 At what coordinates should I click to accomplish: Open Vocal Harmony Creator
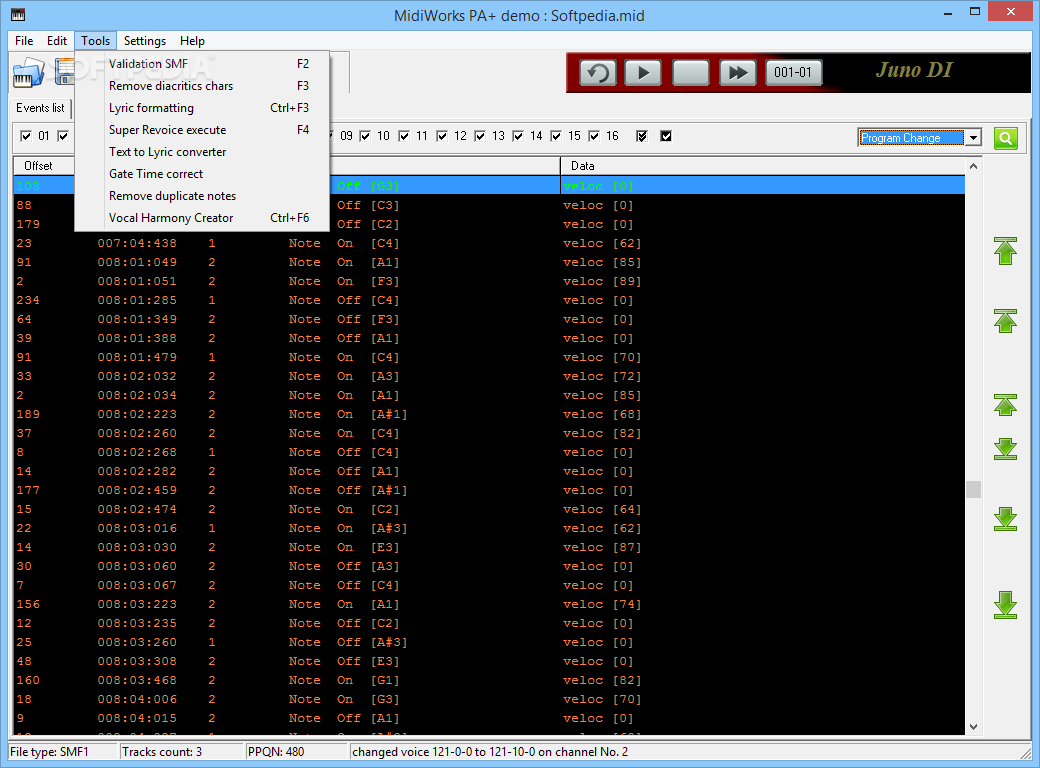(202, 218)
